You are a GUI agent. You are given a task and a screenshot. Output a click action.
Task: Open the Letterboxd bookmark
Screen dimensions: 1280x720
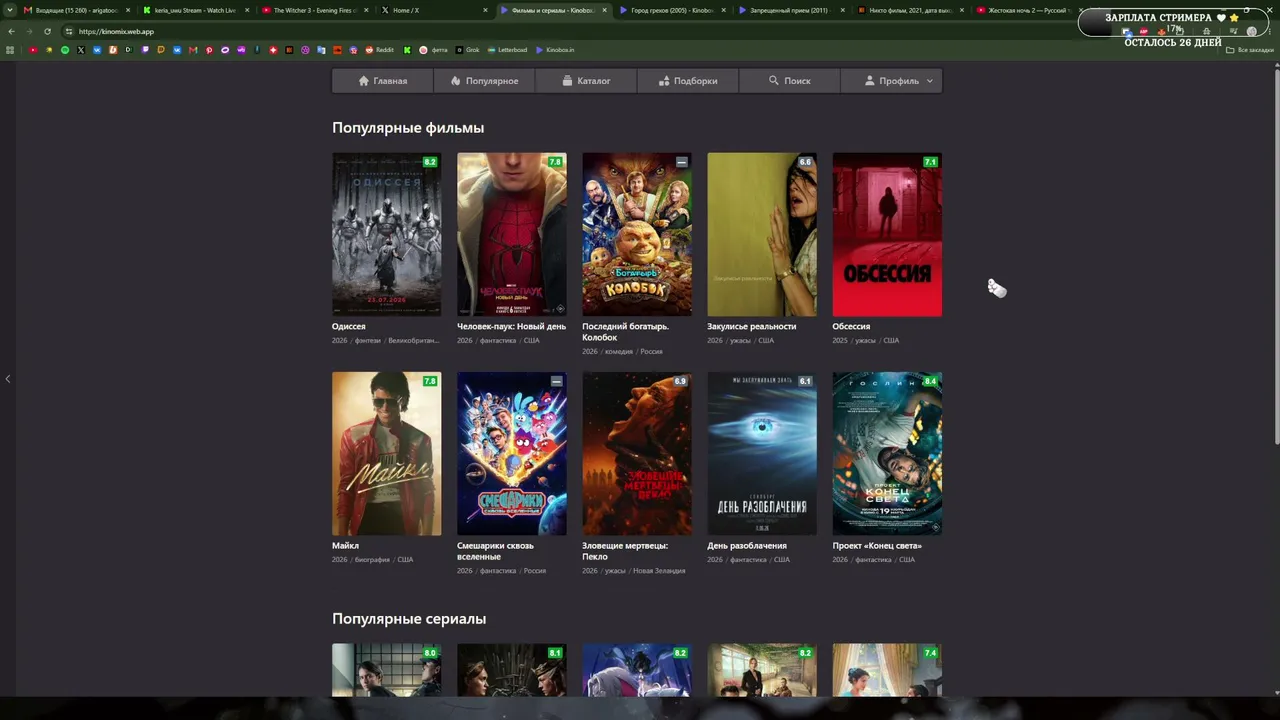[507, 50]
